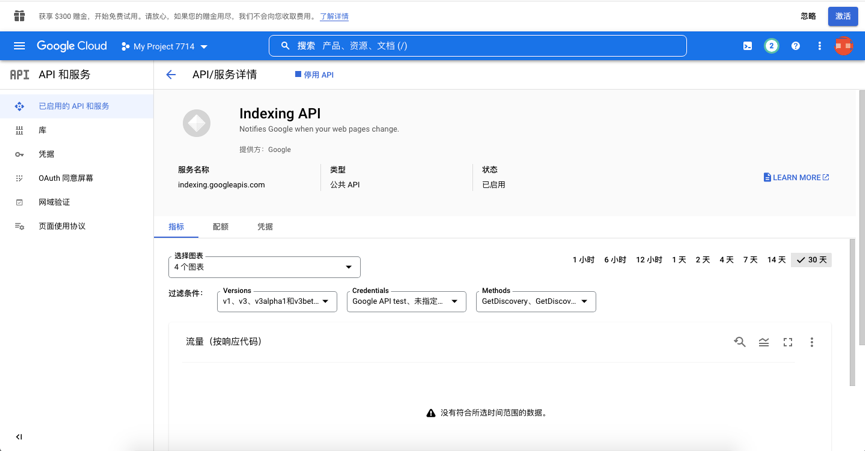Click the 流量（按响应代码）chart title
Viewport: 865px width, 451px height.
coord(223,342)
